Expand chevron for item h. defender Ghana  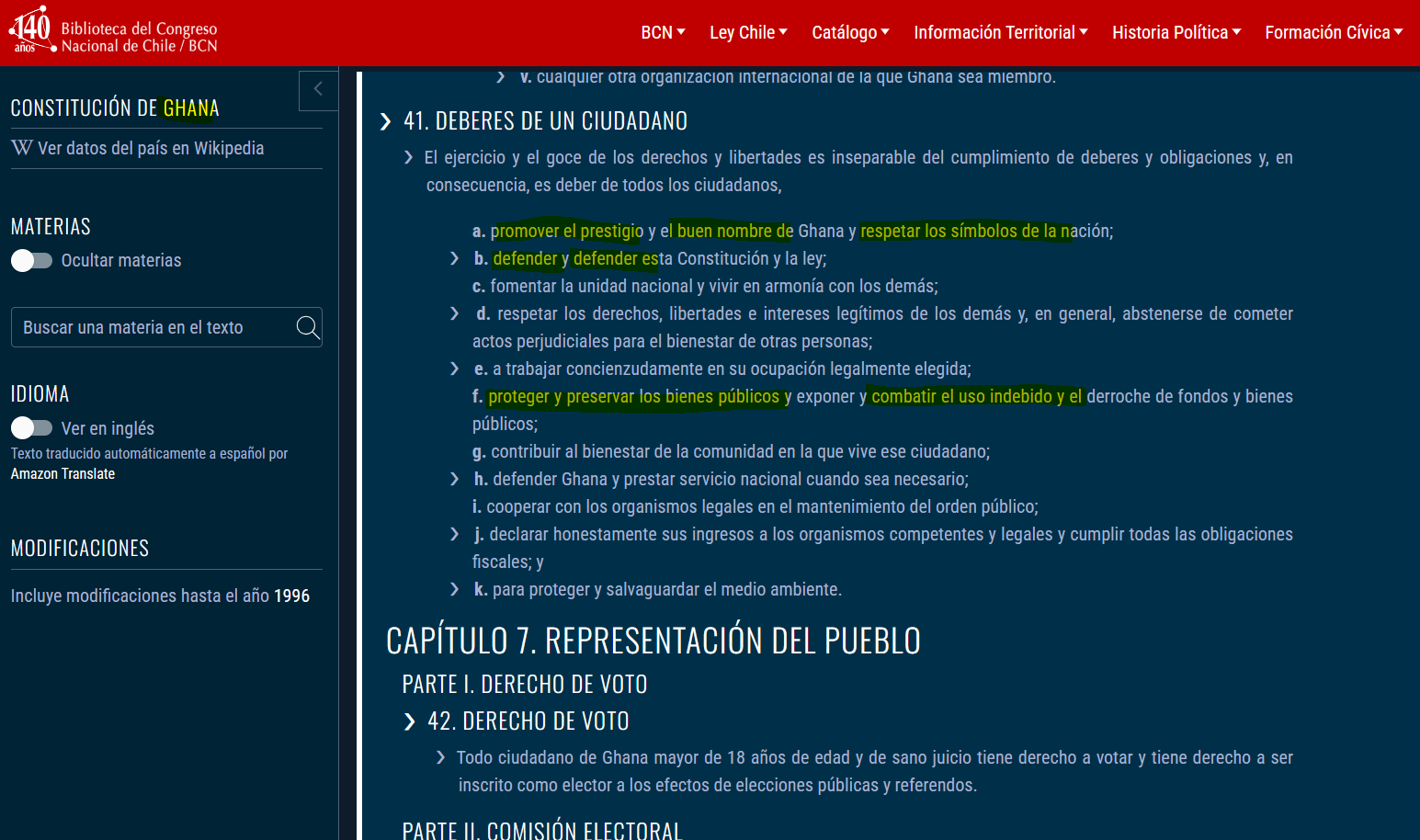454,479
